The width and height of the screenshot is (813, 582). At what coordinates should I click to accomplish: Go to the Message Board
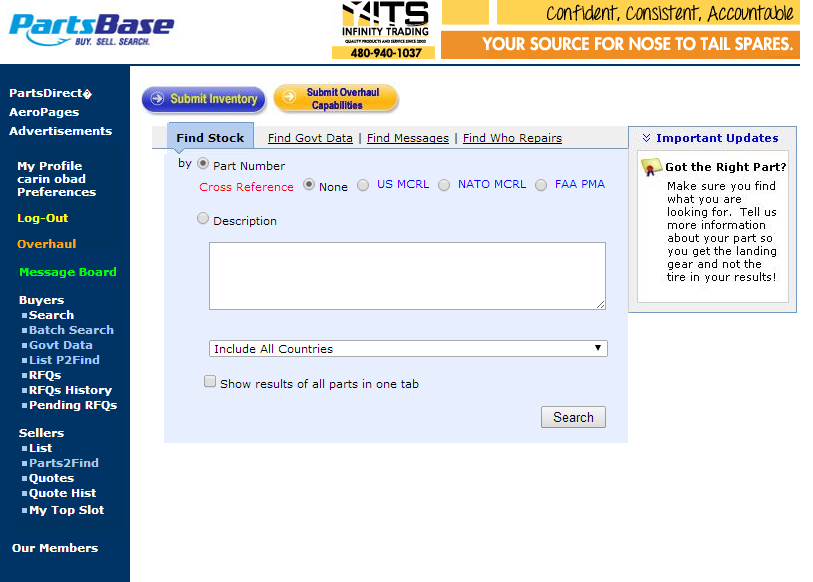point(67,272)
